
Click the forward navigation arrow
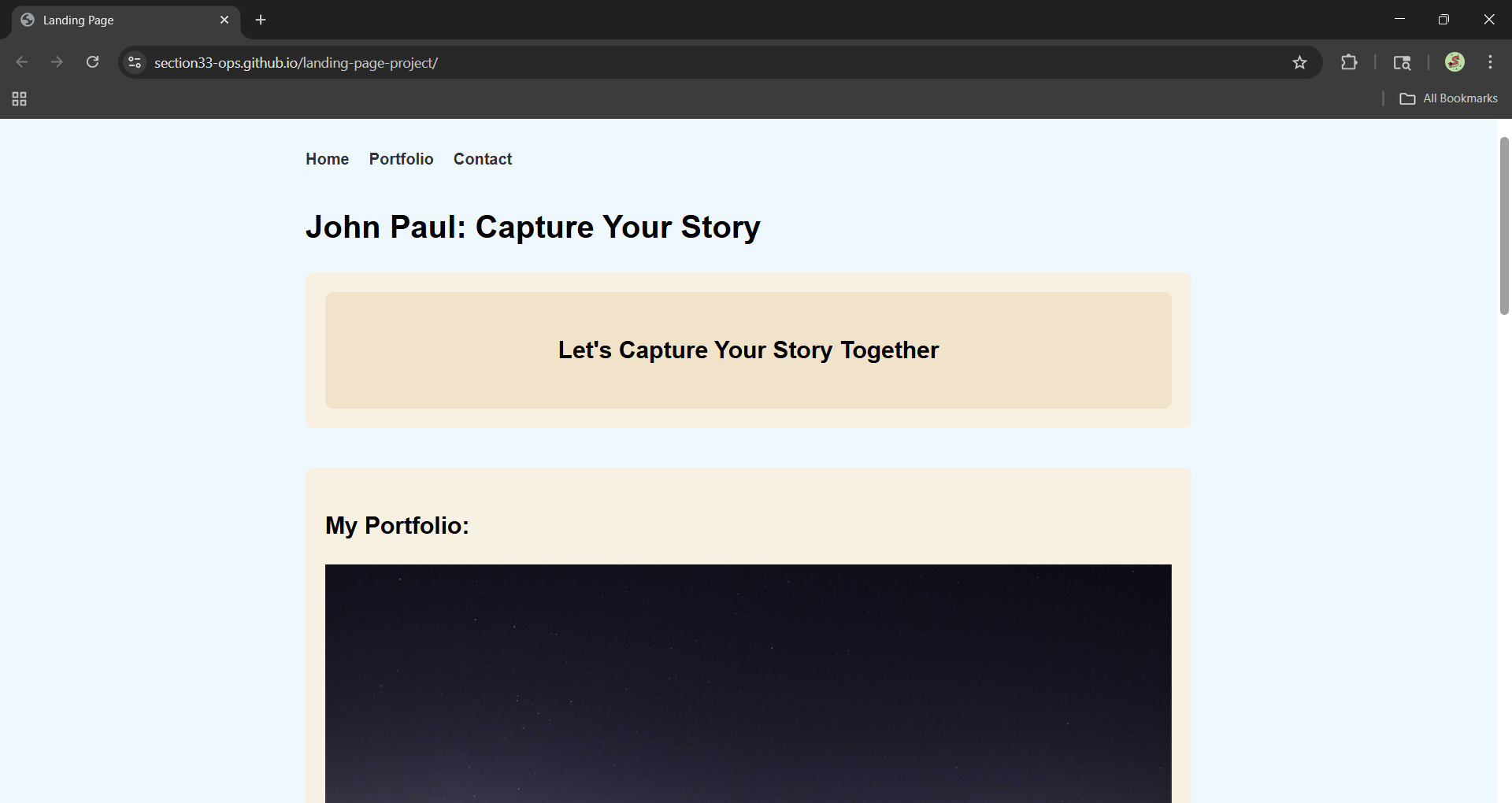(57, 62)
